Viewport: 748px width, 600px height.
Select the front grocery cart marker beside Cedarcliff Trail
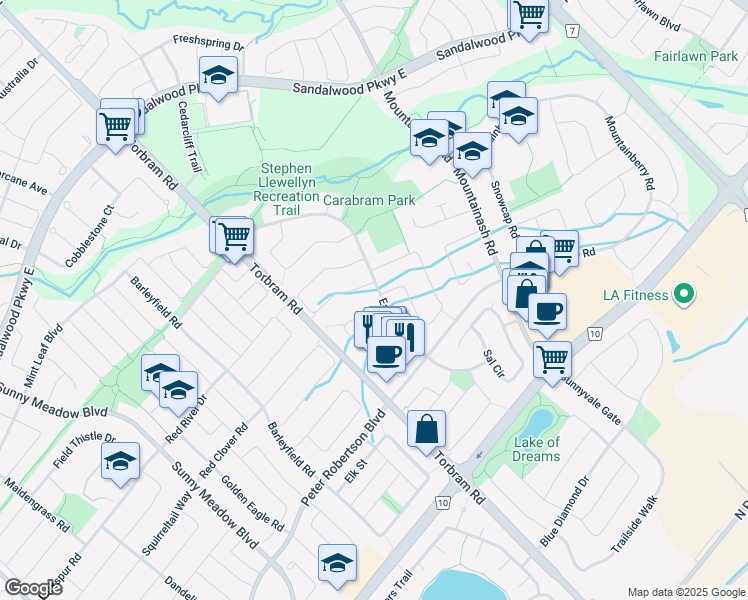point(115,127)
